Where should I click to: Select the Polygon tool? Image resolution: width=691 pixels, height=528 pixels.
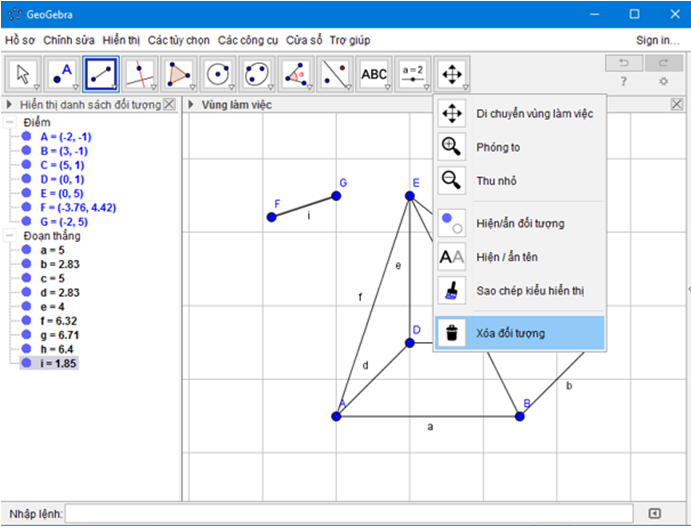click(x=180, y=74)
